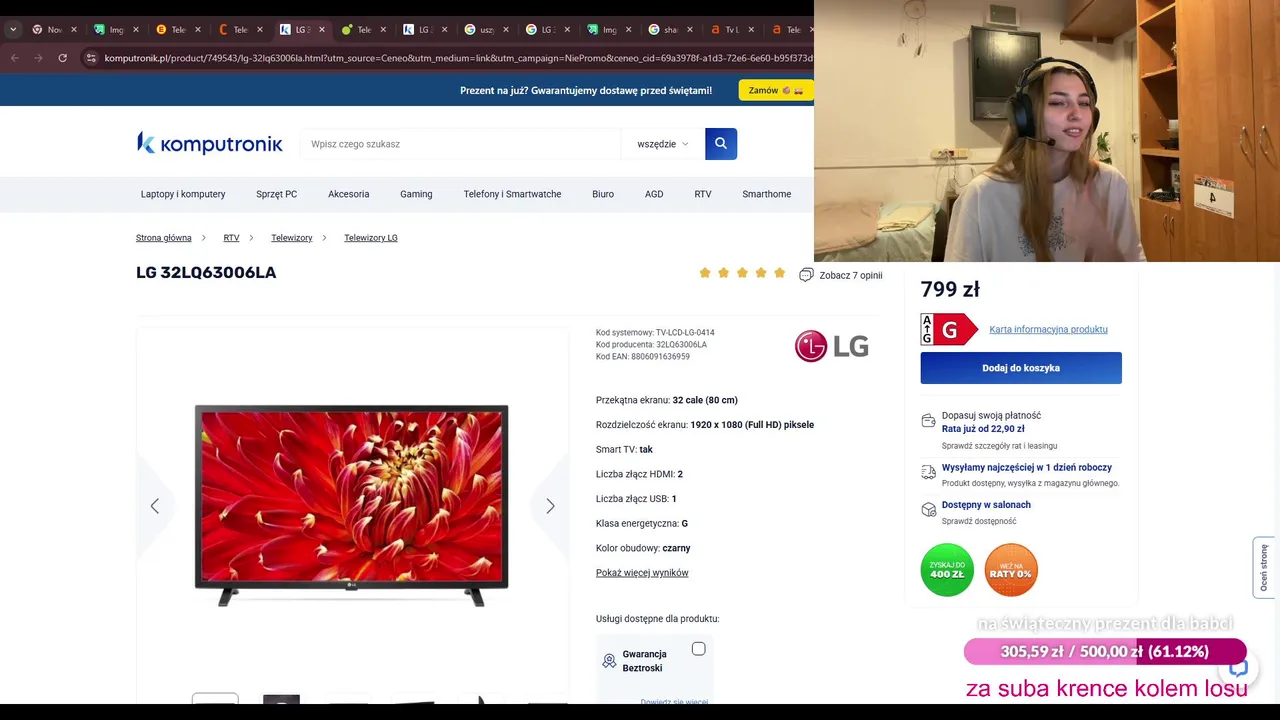
Task: Open 'Karta informacyjna produktu' link
Action: pyautogui.click(x=1048, y=329)
